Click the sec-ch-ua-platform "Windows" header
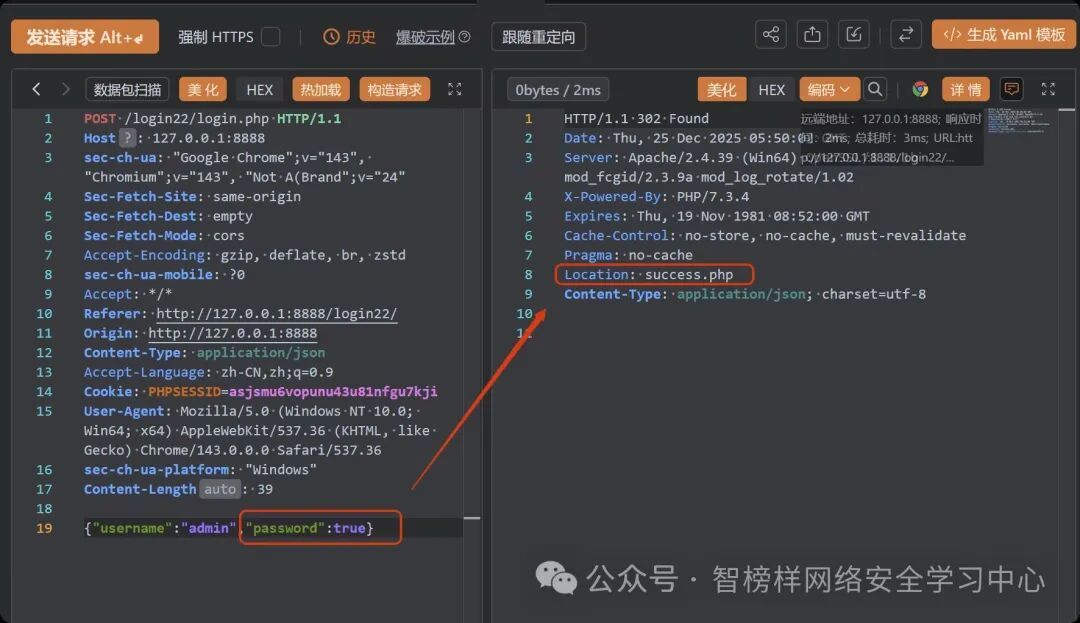 (x=200, y=469)
